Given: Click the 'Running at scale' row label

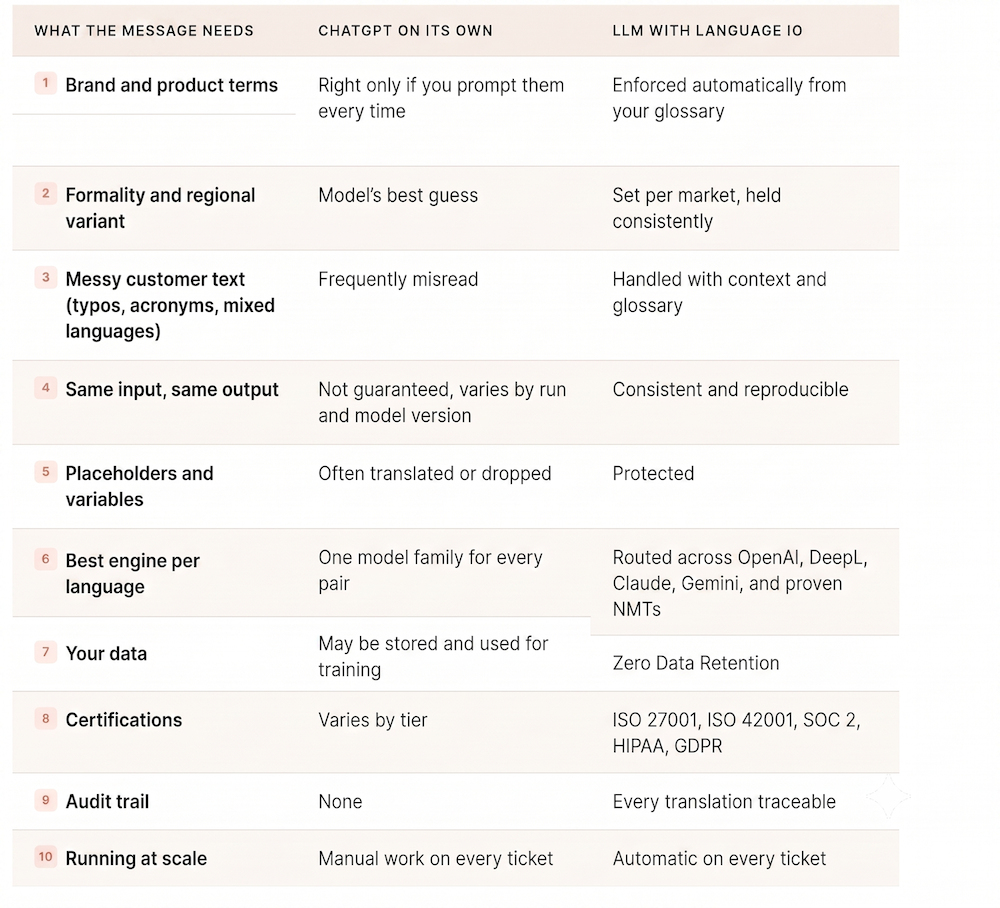Looking at the screenshot, I should 136,858.
